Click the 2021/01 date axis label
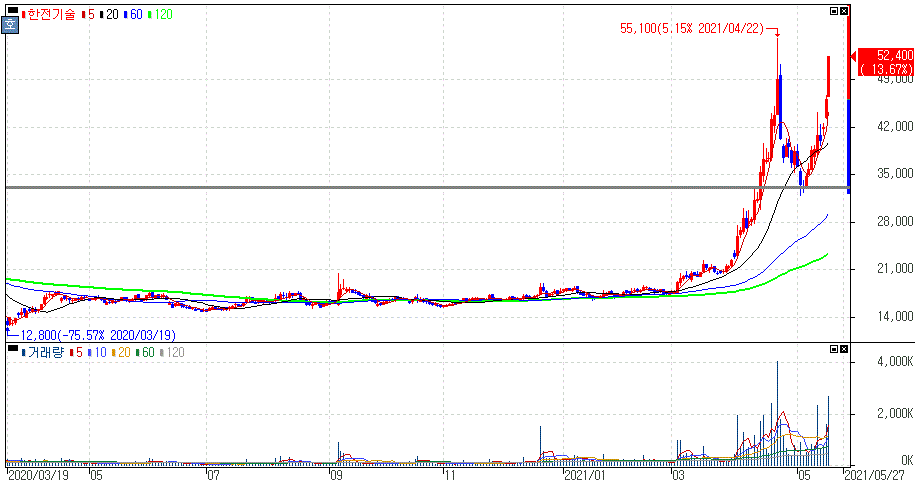Viewport: 915px width, 483px height. coord(585,475)
